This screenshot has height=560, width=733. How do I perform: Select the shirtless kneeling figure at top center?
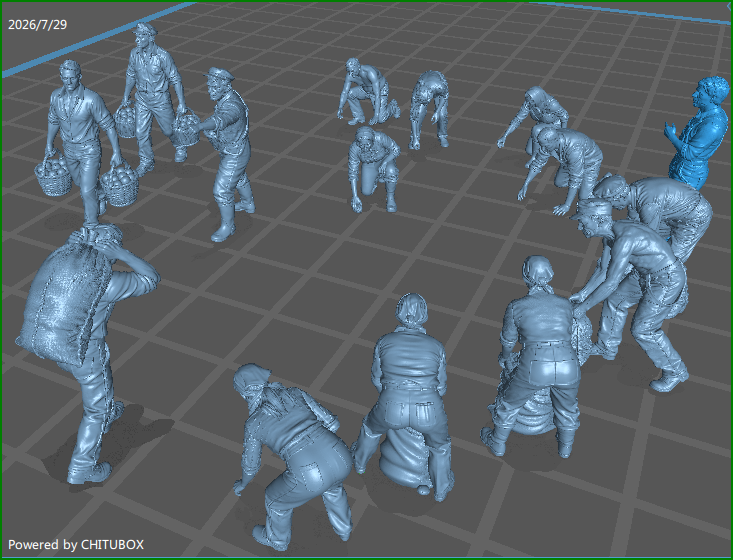click(367, 91)
